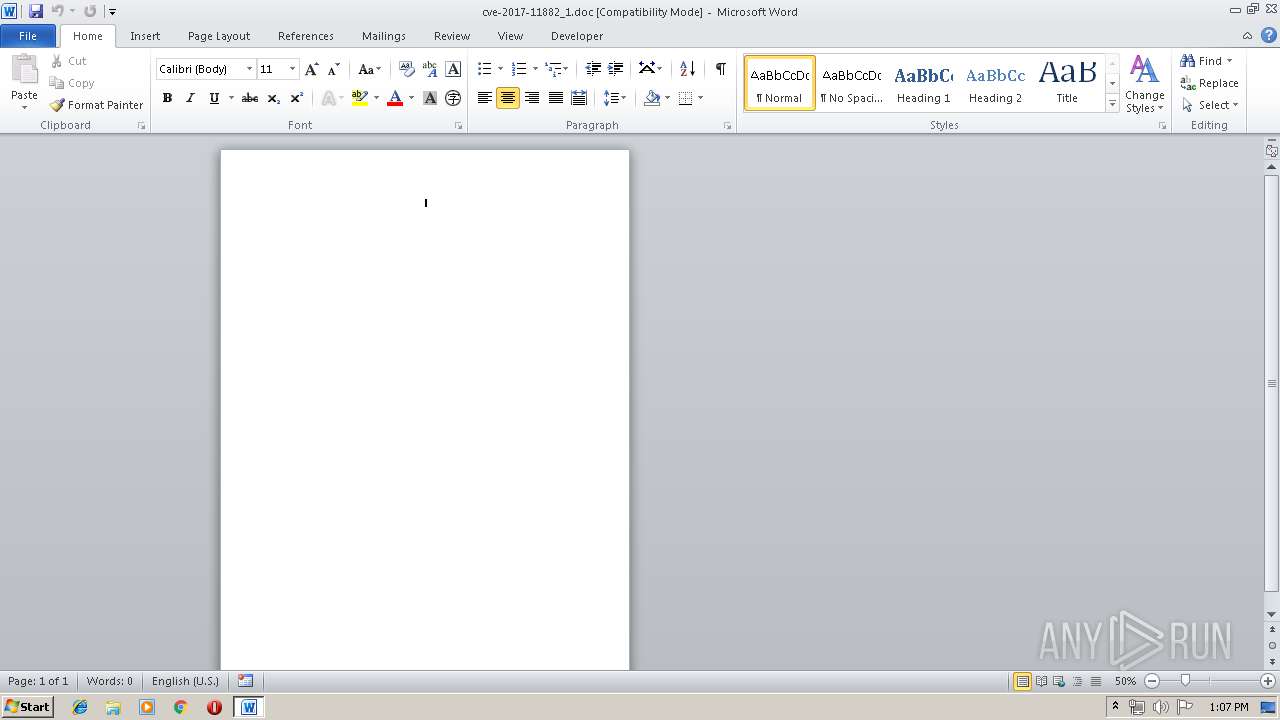Clear formatting with the eraser icon
The height and width of the screenshot is (720, 1280).
(x=407, y=69)
